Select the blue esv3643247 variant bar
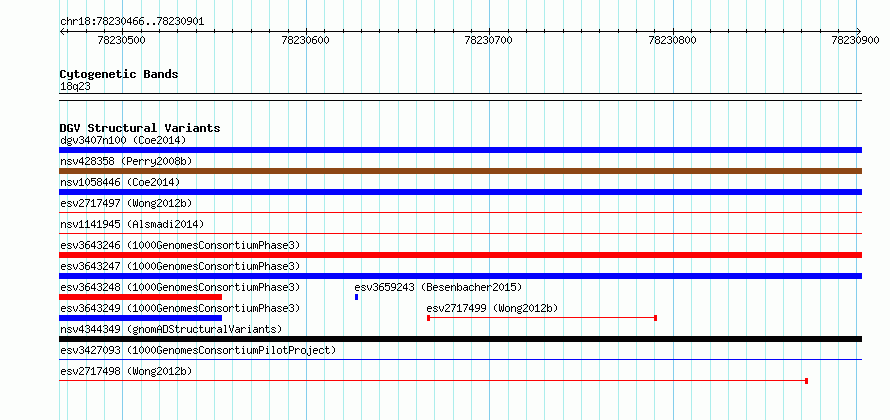Image resolution: width=890 pixels, height=420 pixels. click(460, 276)
